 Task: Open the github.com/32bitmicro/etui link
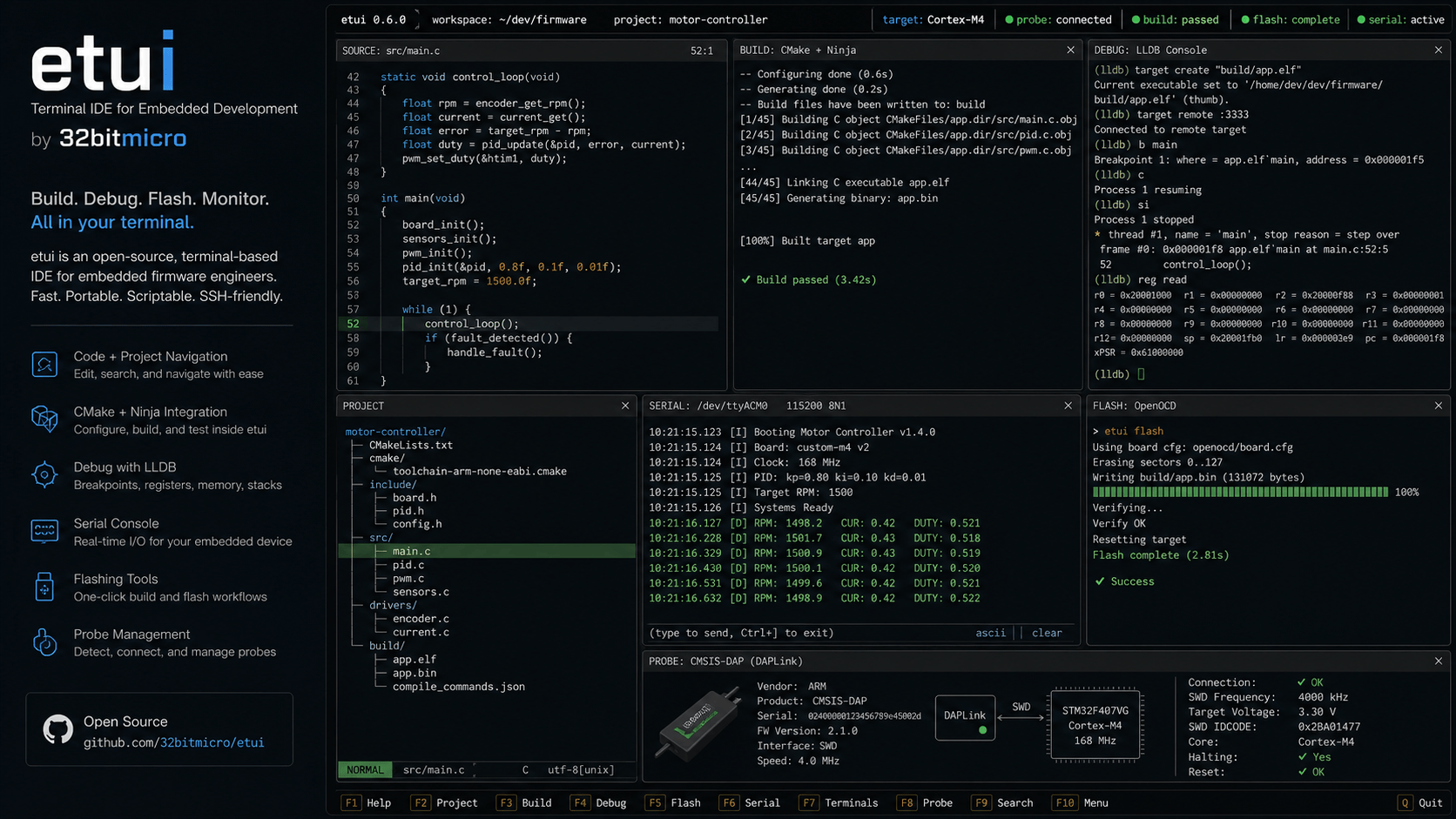[x=173, y=742]
